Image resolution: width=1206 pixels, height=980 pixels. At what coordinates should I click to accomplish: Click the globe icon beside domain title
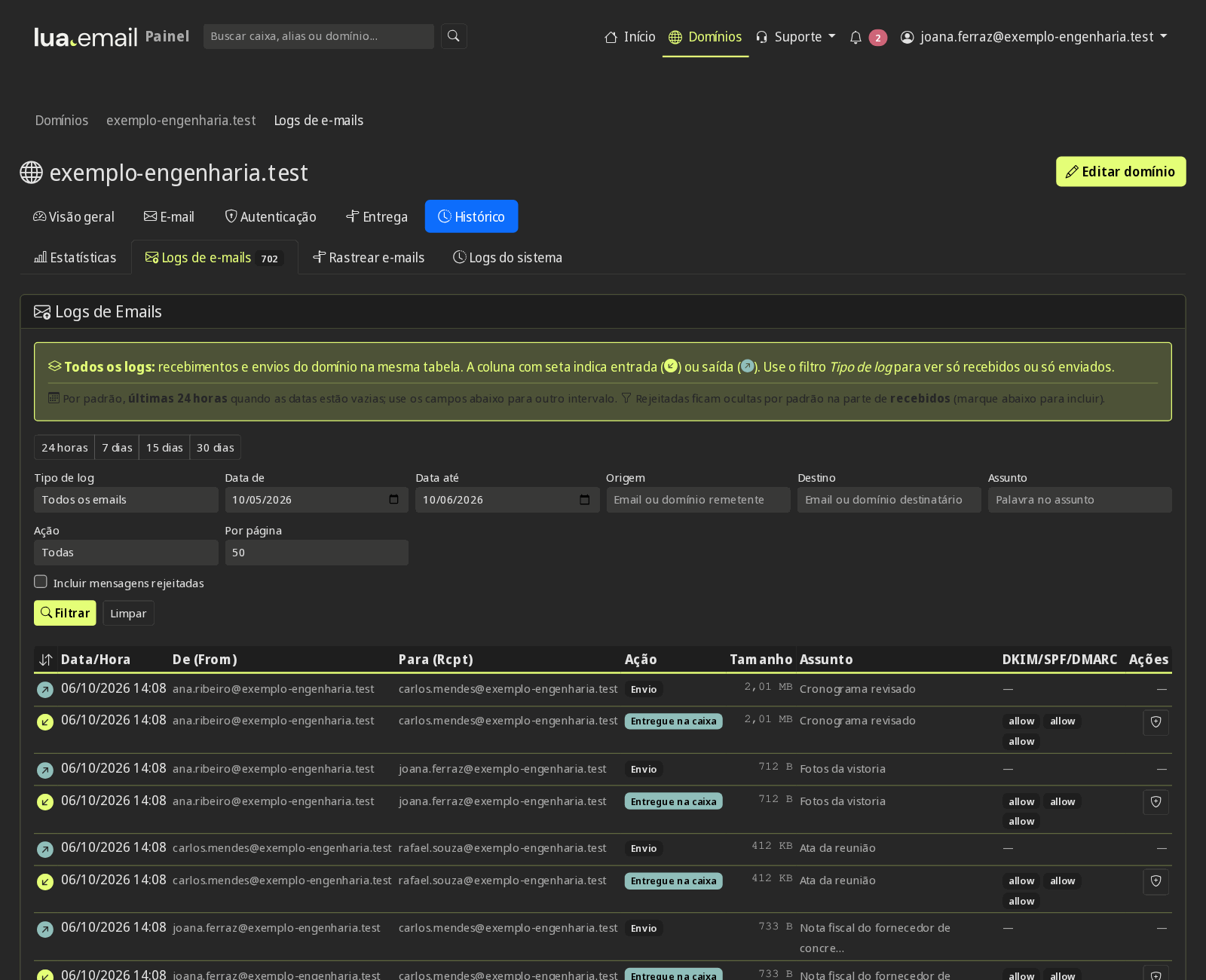coord(31,173)
